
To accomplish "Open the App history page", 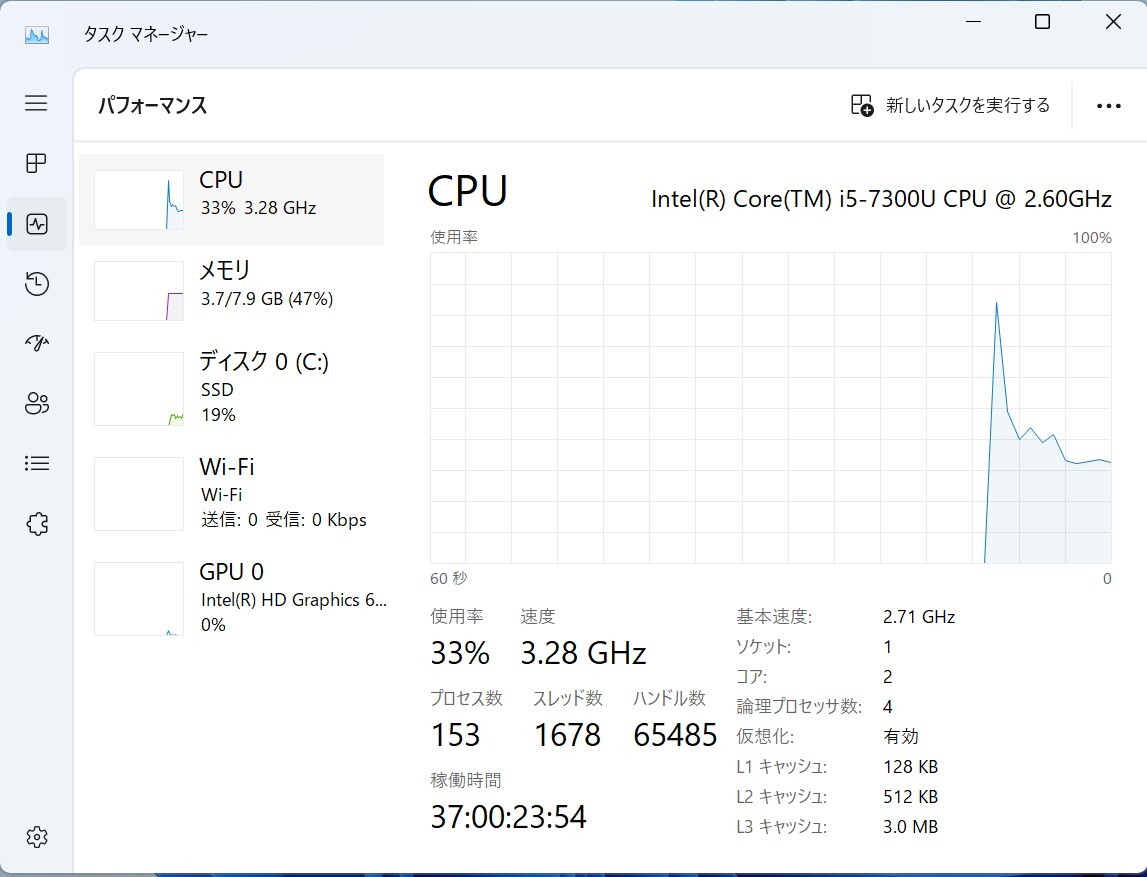I will (36, 284).
